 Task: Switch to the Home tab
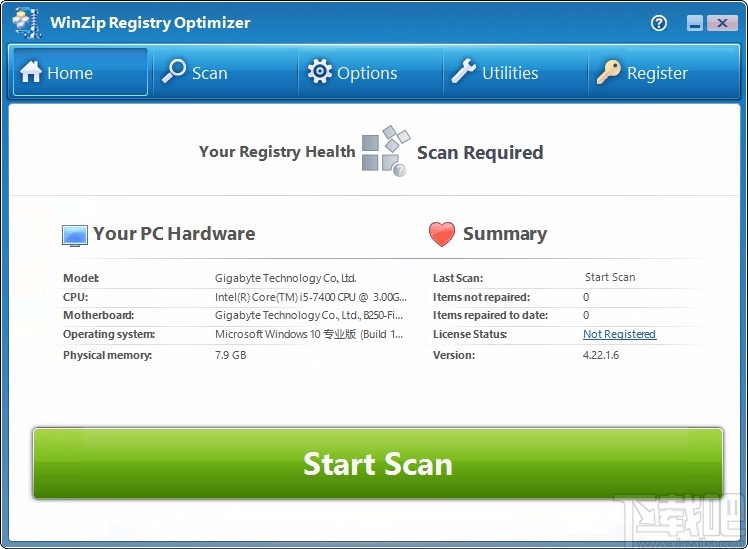[80, 72]
